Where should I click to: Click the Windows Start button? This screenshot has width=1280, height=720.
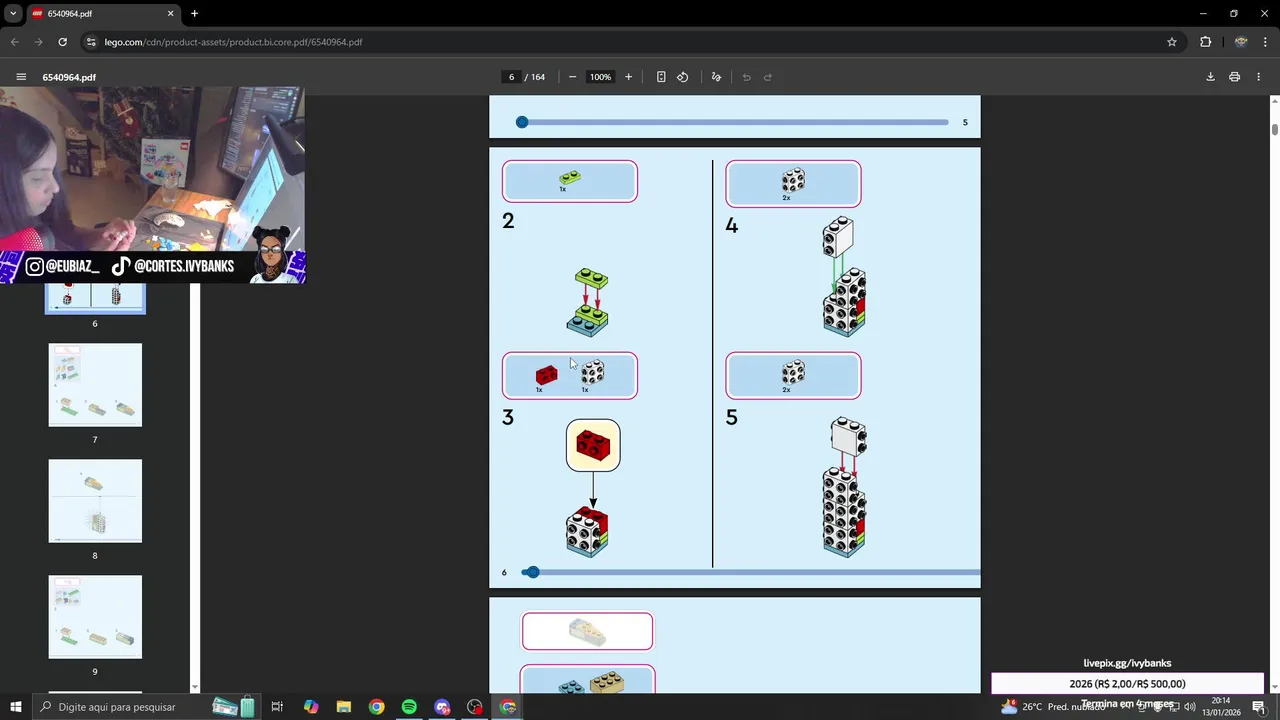[x=15, y=707]
